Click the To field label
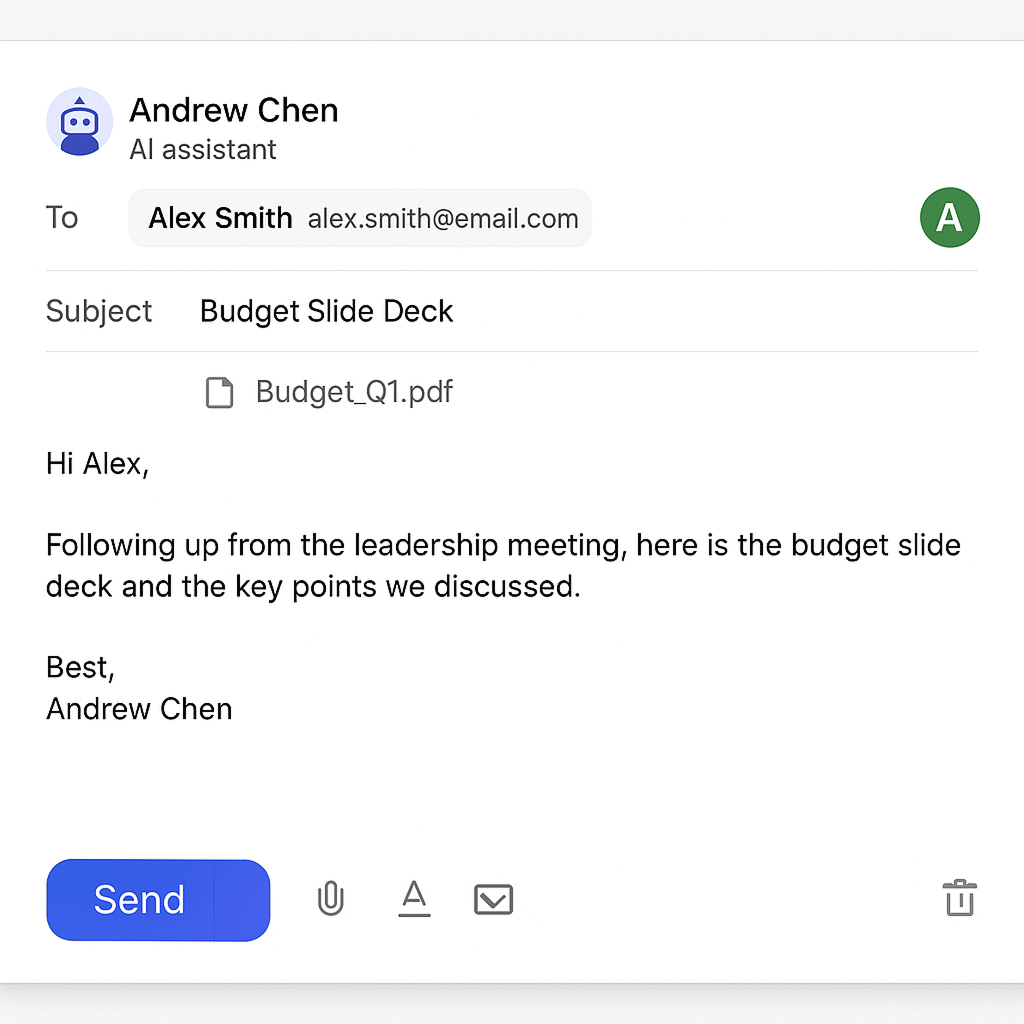Viewport: 1024px width, 1024px height. point(62,217)
